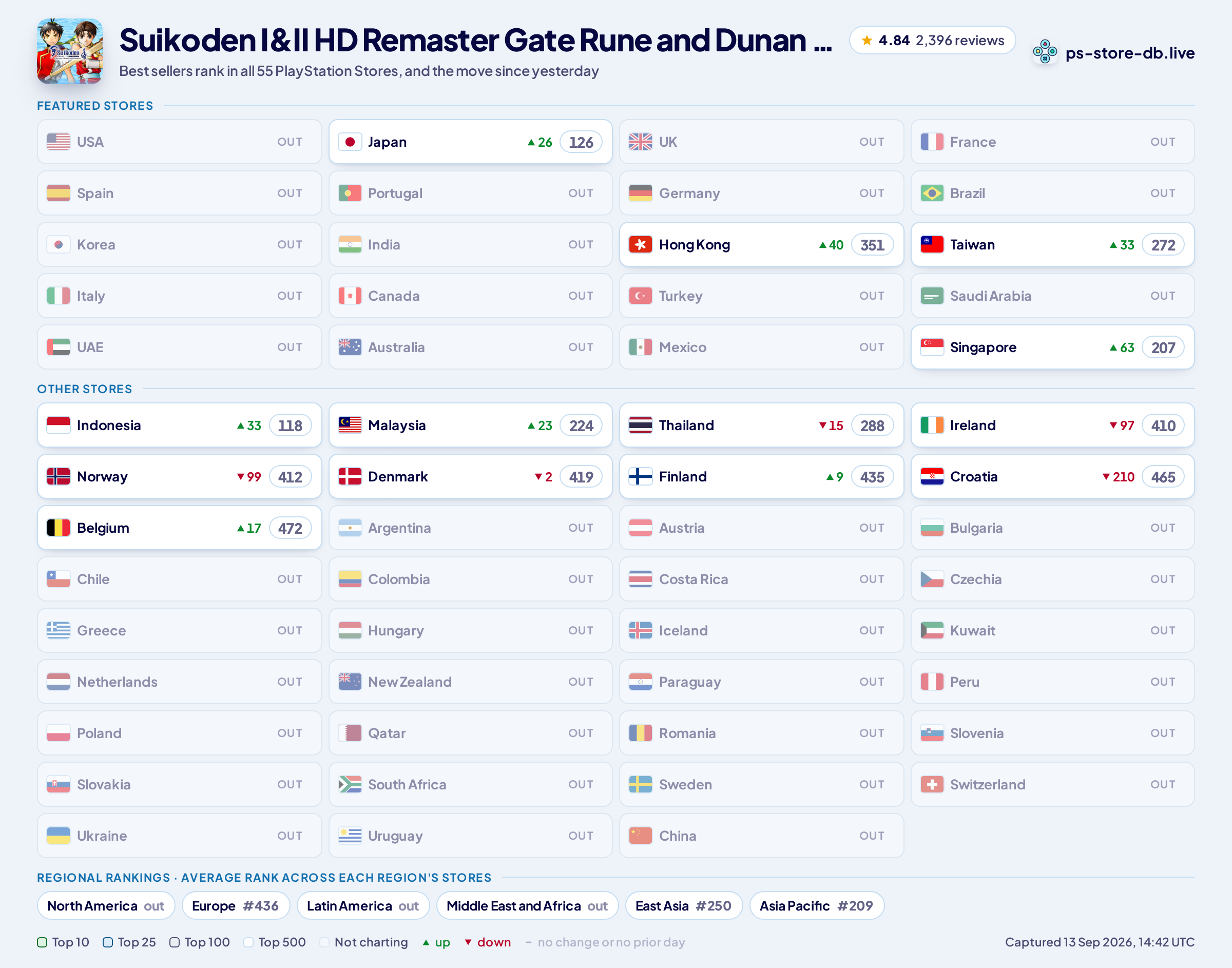This screenshot has width=1232, height=968.
Task: Click the Taiwan flag icon
Action: tap(932, 244)
